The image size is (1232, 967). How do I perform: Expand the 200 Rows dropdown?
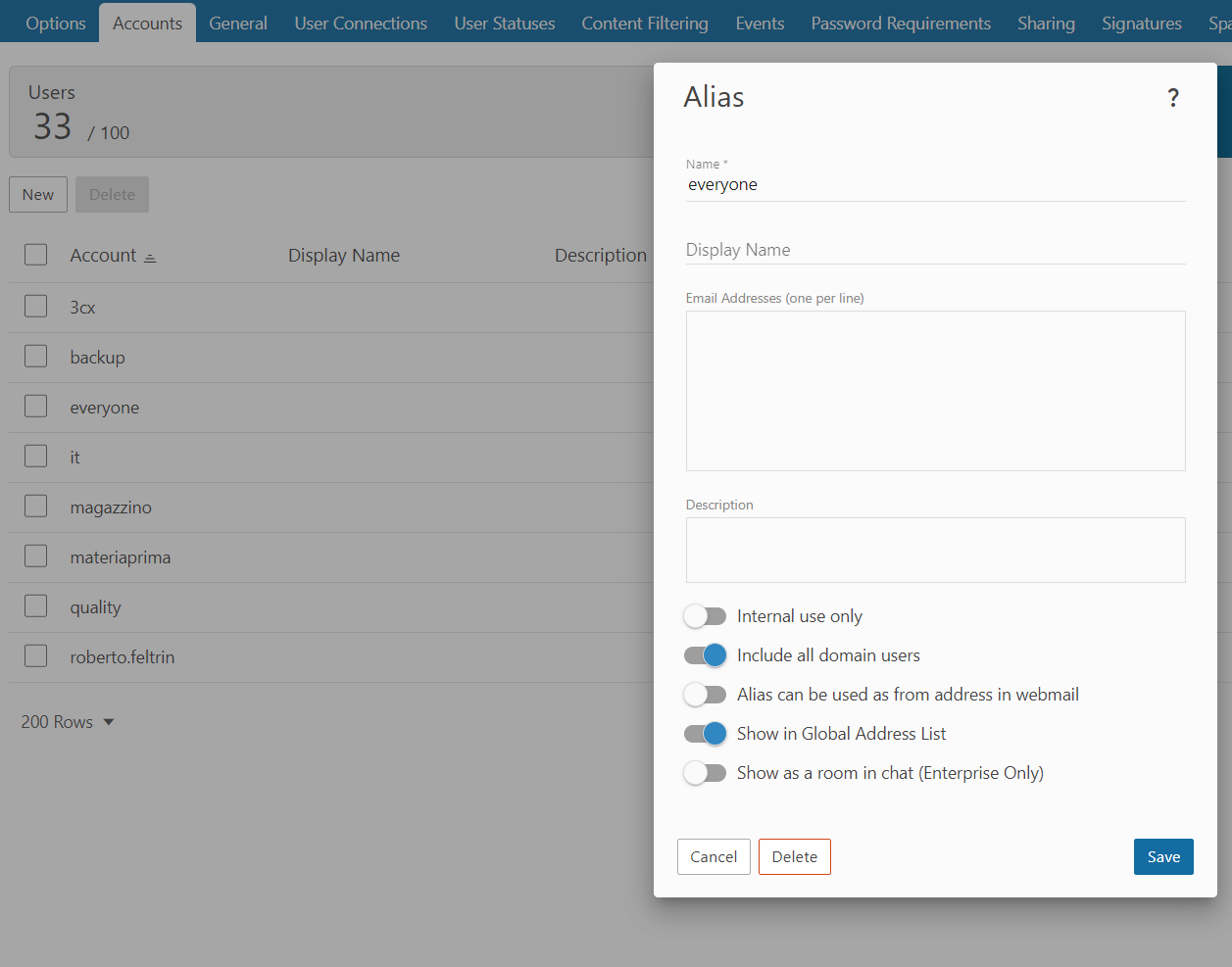68,722
